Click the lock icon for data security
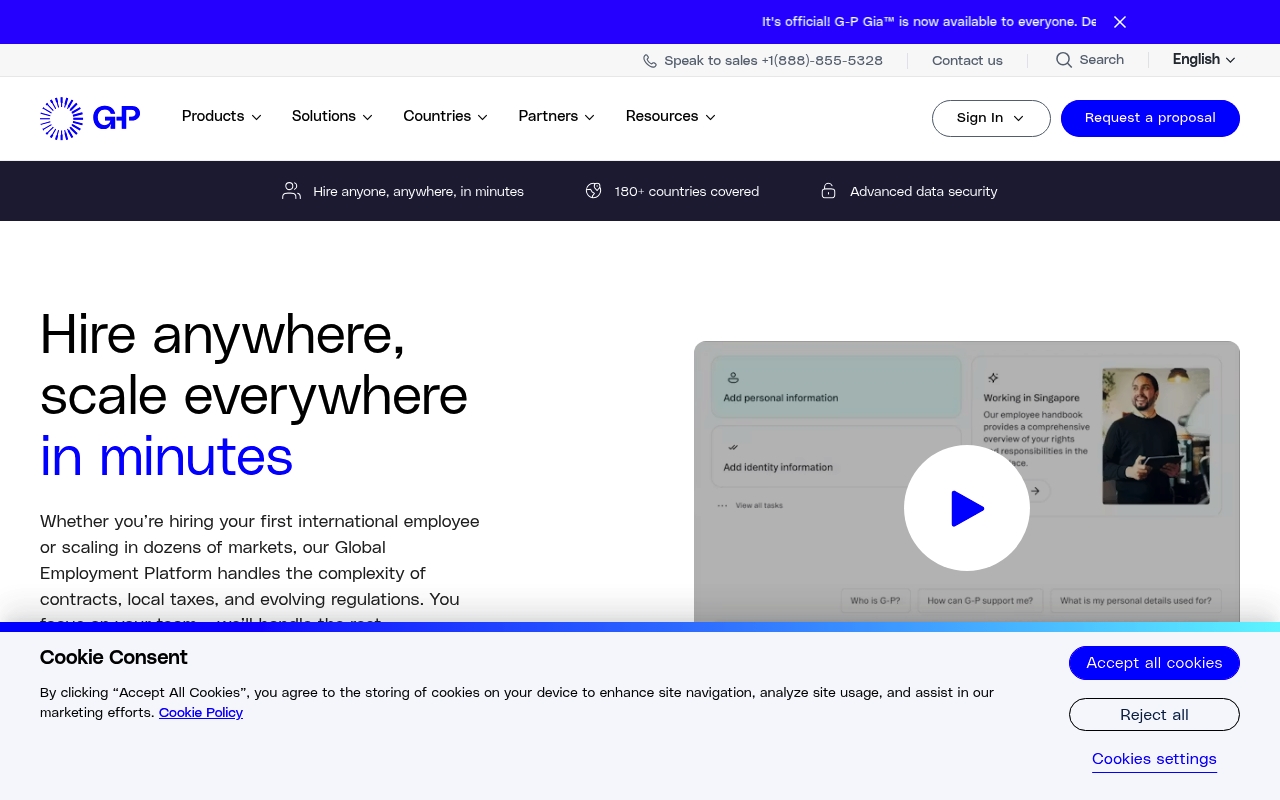Image resolution: width=1280 pixels, height=800 pixels. point(828,191)
